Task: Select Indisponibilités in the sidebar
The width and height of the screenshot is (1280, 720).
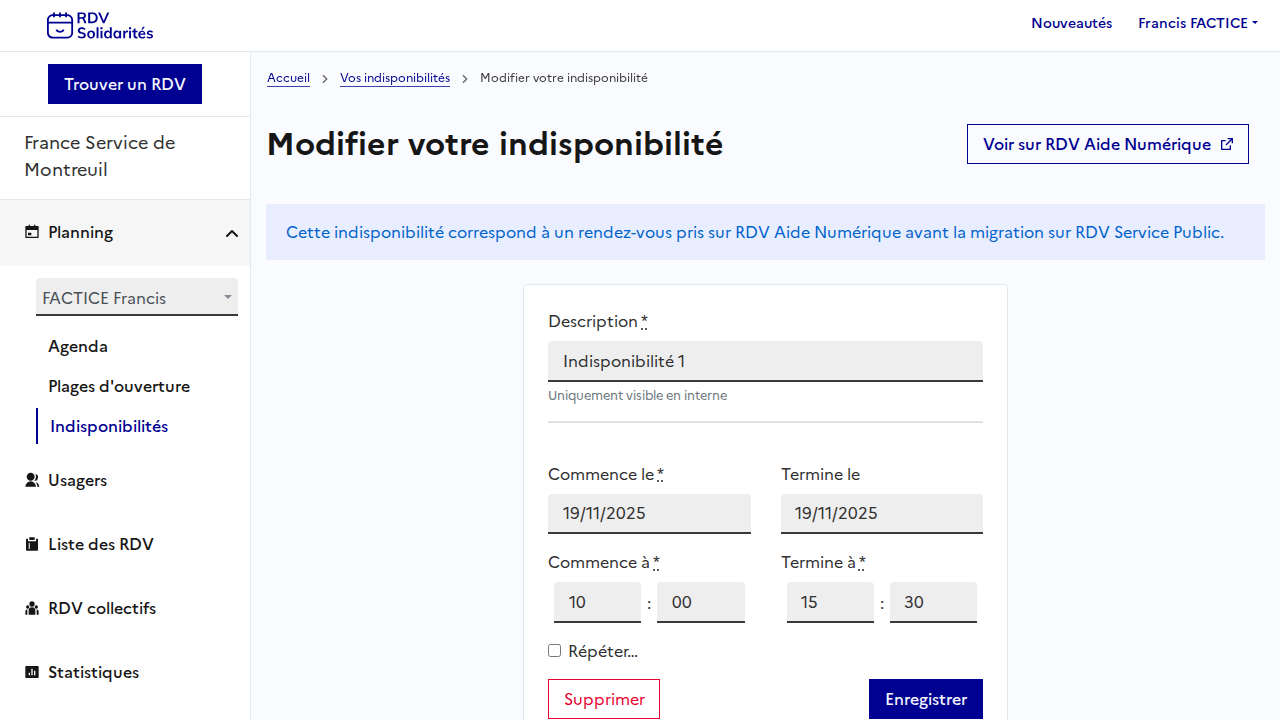Action: (109, 427)
